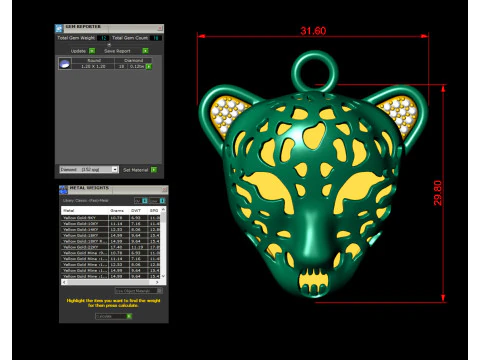480x360 pixels.
Task: Click the metal list scroll-up arrow
Action: click(163, 209)
